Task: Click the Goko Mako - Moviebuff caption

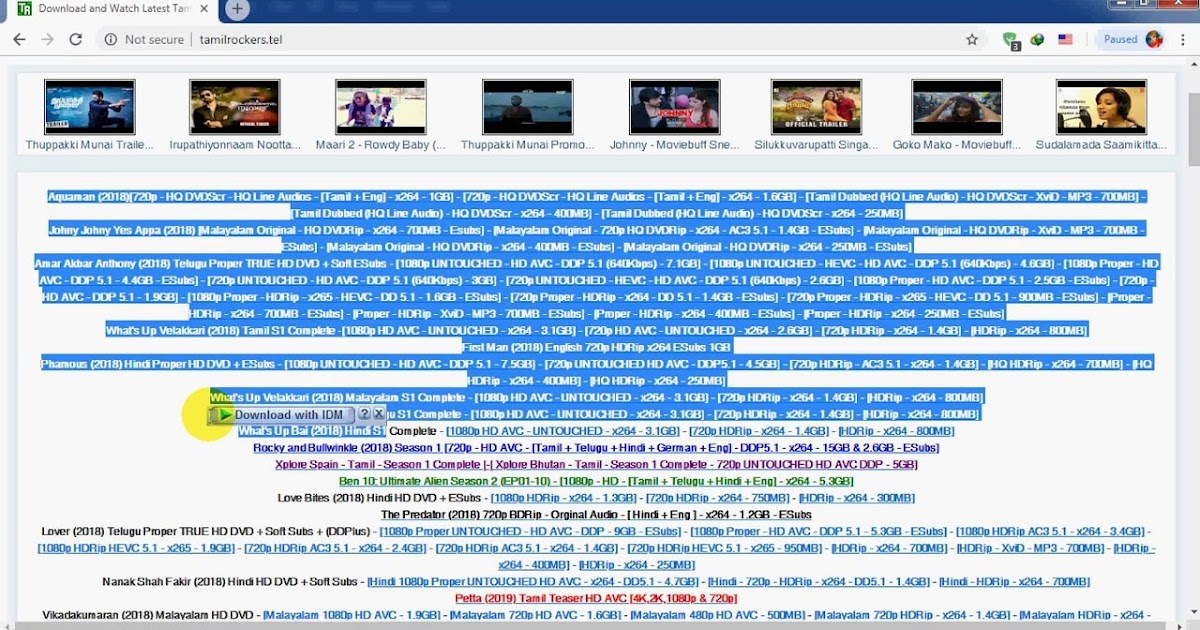Action: pyautogui.click(x=957, y=145)
